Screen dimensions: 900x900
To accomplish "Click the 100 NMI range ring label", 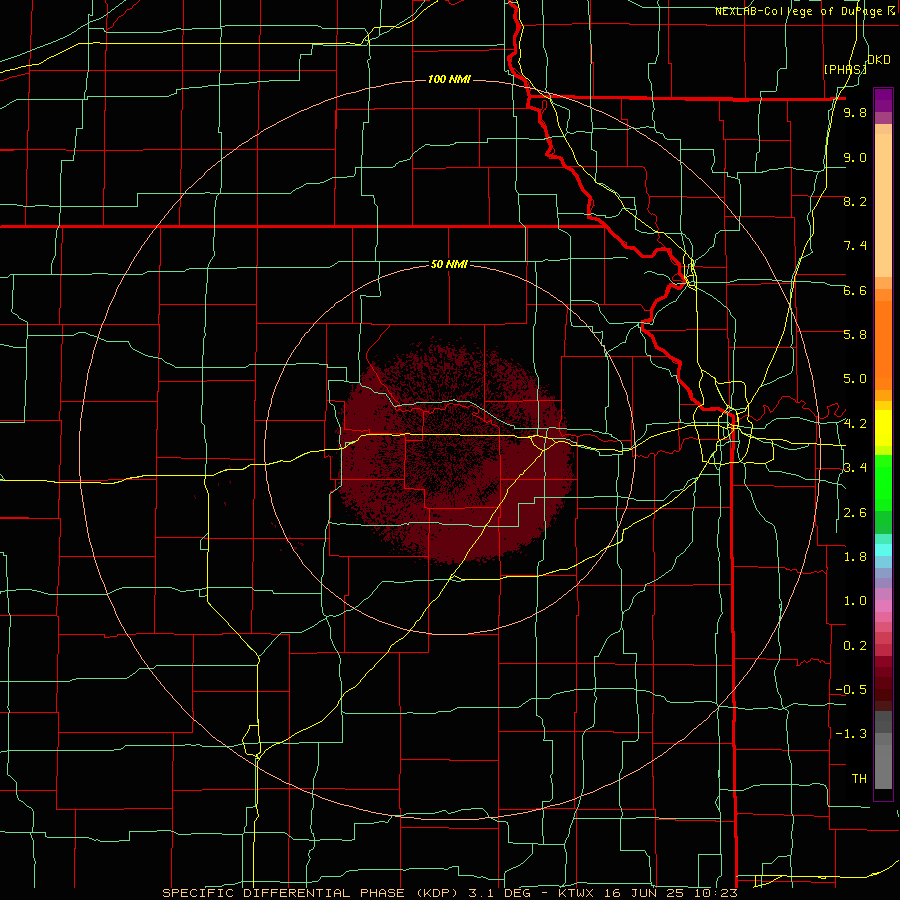I will [449, 79].
